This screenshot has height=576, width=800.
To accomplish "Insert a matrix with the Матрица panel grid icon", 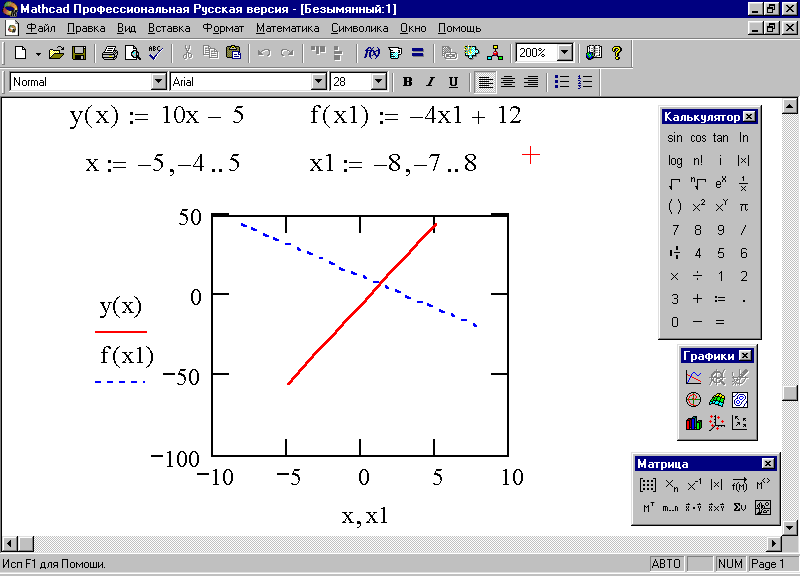I will coord(647,485).
